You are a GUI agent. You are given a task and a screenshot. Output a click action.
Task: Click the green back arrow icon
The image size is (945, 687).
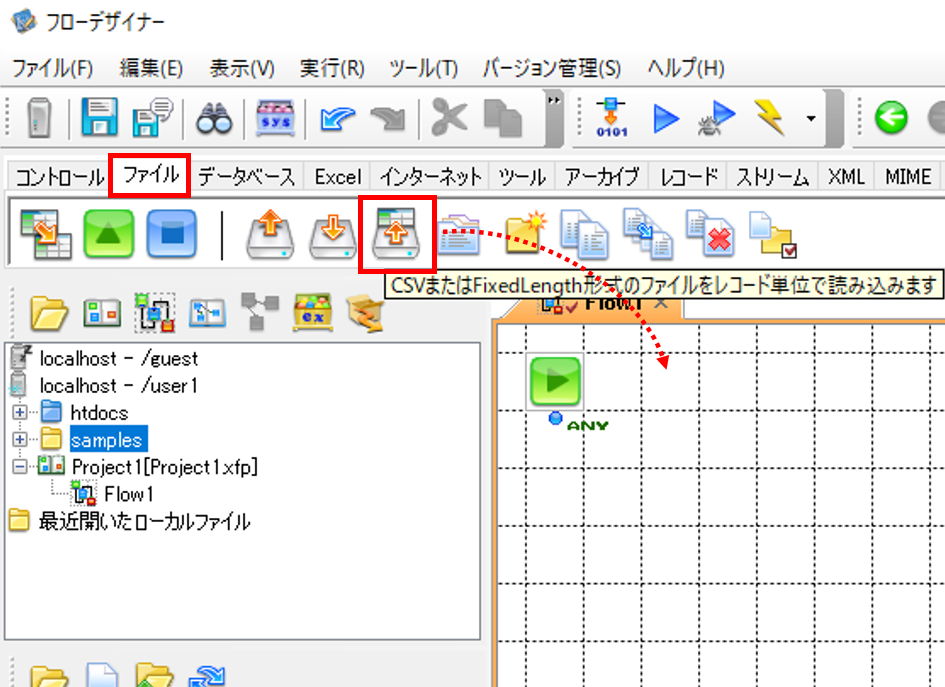tap(891, 118)
